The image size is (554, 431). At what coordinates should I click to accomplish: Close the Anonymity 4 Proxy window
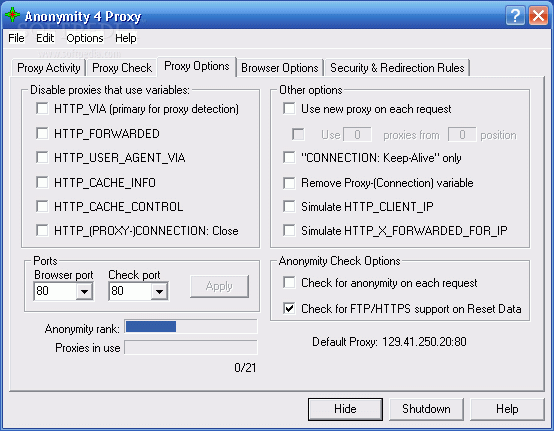tap(538, 16)
